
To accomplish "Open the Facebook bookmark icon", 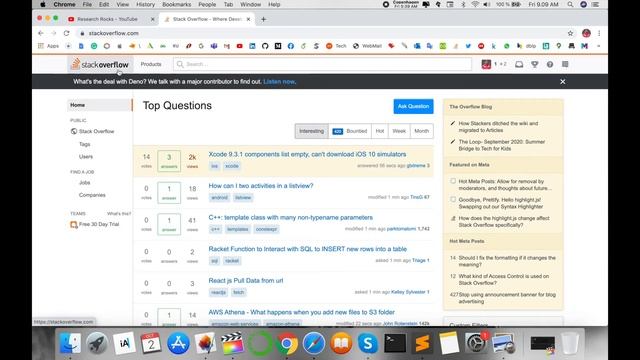I will click(291, 46).
